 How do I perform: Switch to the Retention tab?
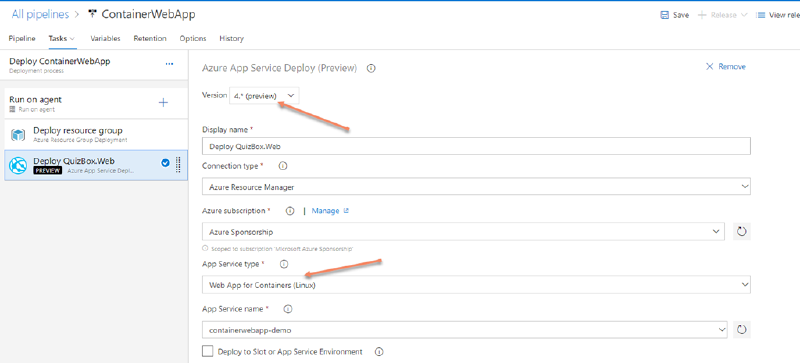150,38
